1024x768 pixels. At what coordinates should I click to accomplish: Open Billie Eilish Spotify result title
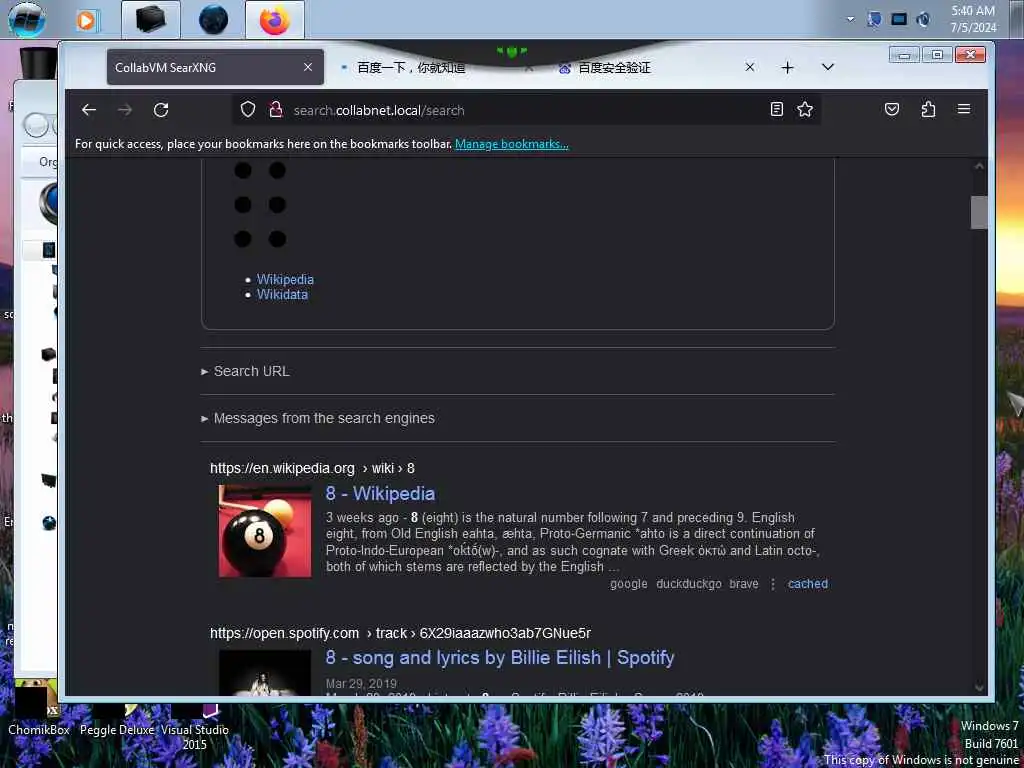tap(500, 658)
